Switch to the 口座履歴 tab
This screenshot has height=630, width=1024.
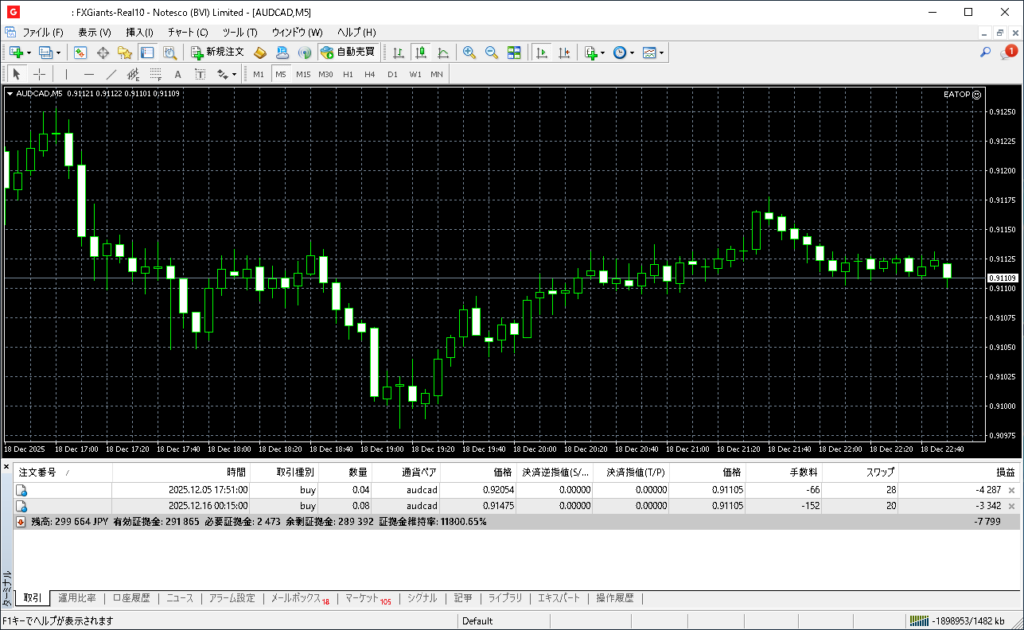(x=131, y=598)
